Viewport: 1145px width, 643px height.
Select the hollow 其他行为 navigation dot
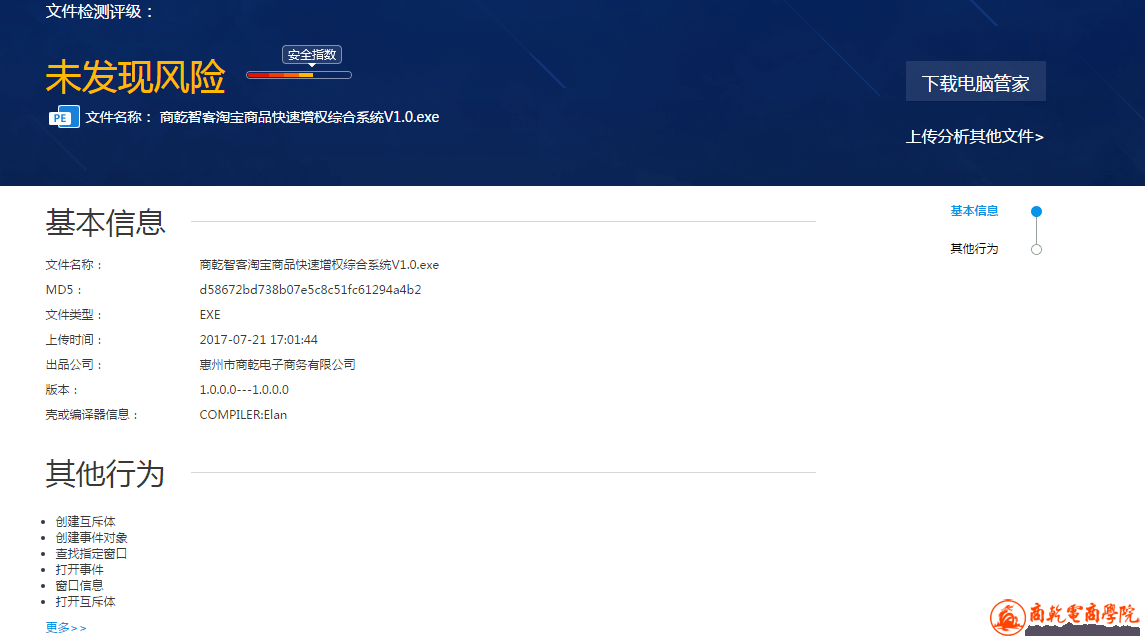point(1036,250)
